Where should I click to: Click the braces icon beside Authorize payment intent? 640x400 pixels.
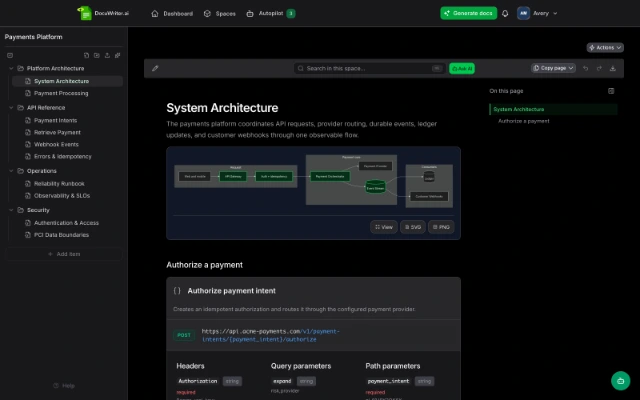[177, 291]
